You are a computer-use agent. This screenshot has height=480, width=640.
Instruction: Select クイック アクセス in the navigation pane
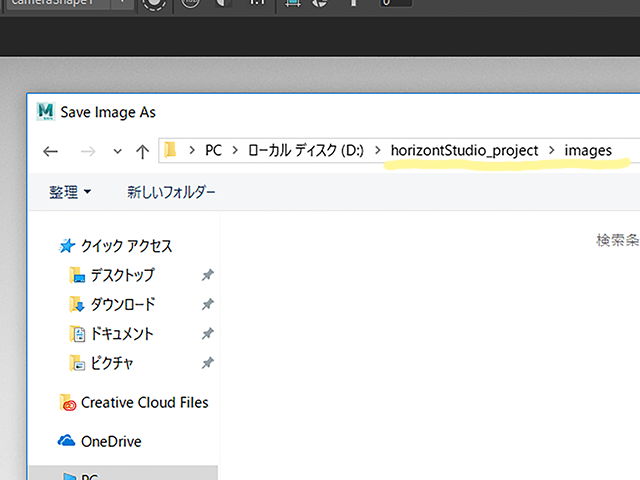click(127, 246)
